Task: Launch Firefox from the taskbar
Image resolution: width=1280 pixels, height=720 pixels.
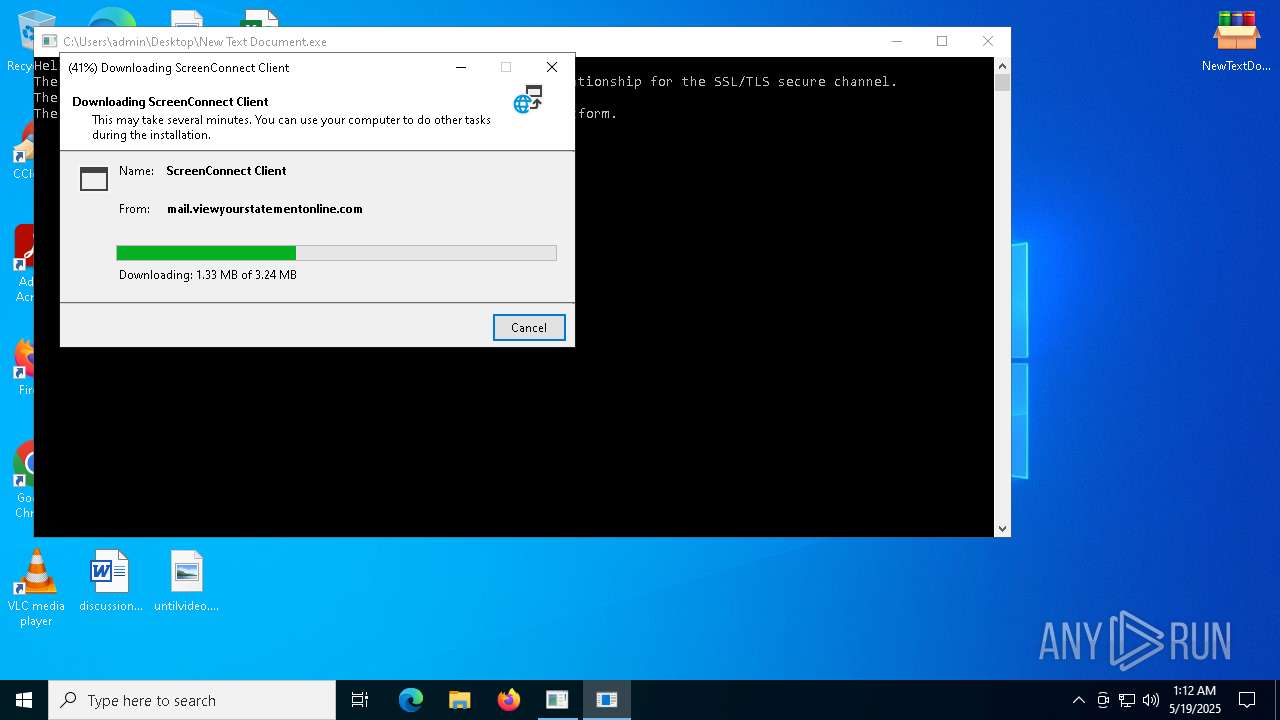Action: pos(509,700)
